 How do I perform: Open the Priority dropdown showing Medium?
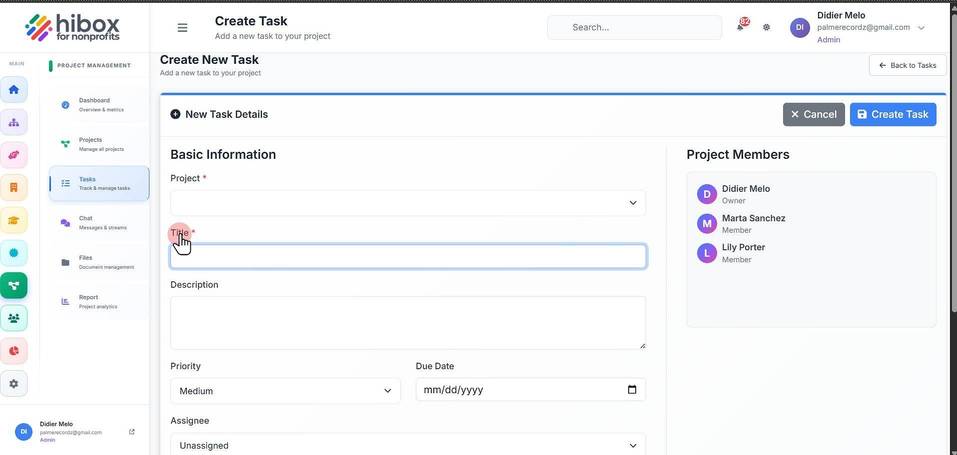(x=285, y=391)
